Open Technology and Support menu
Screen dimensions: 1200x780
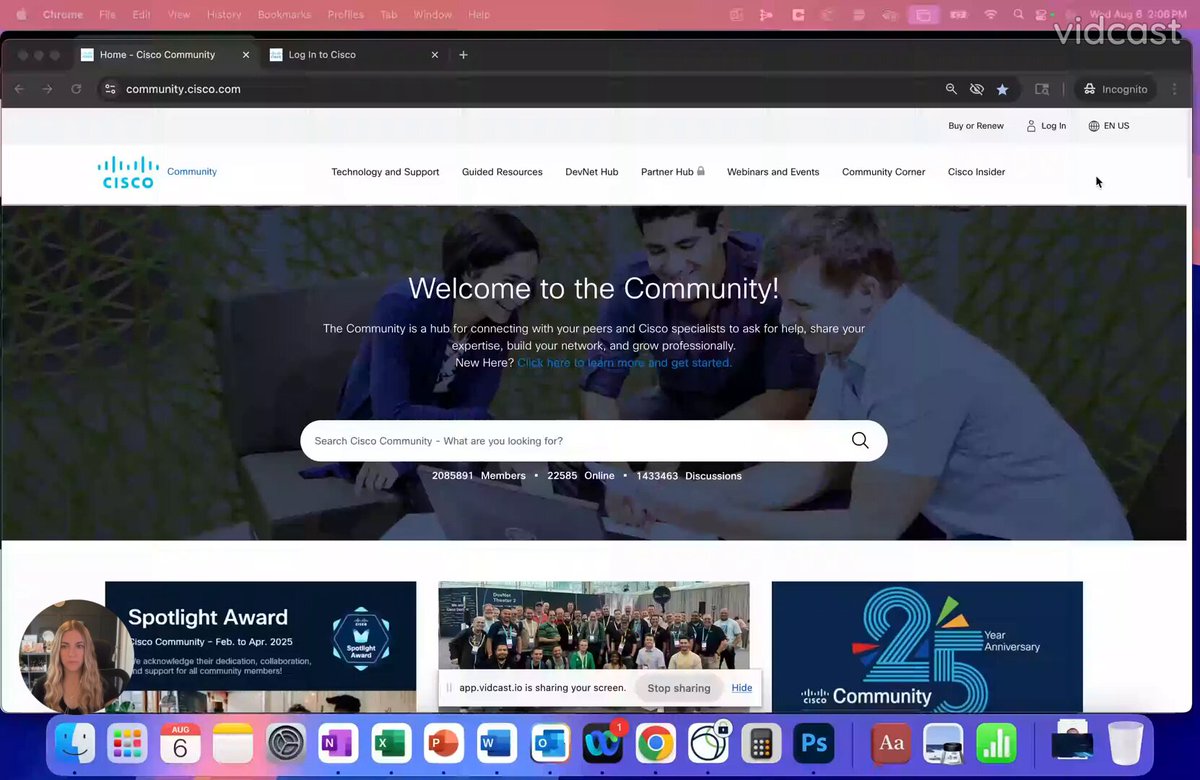385,172
